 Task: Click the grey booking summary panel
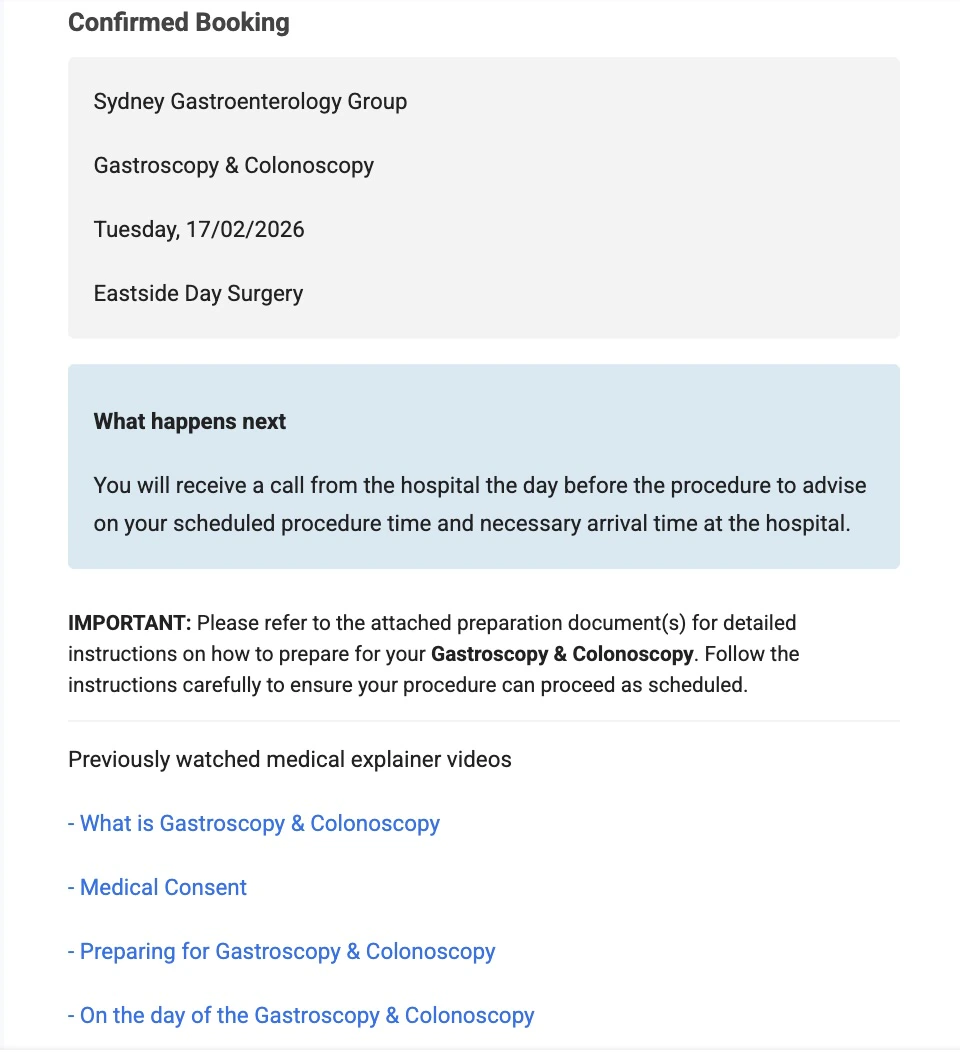[484, 197]
